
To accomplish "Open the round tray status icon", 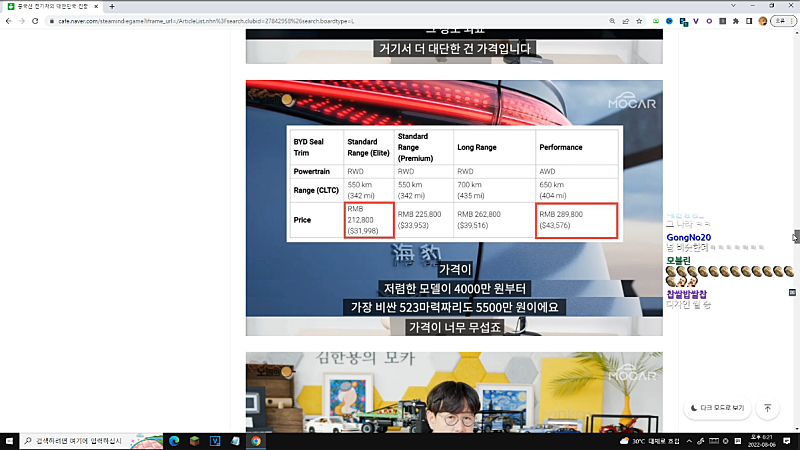I will 726,441.
